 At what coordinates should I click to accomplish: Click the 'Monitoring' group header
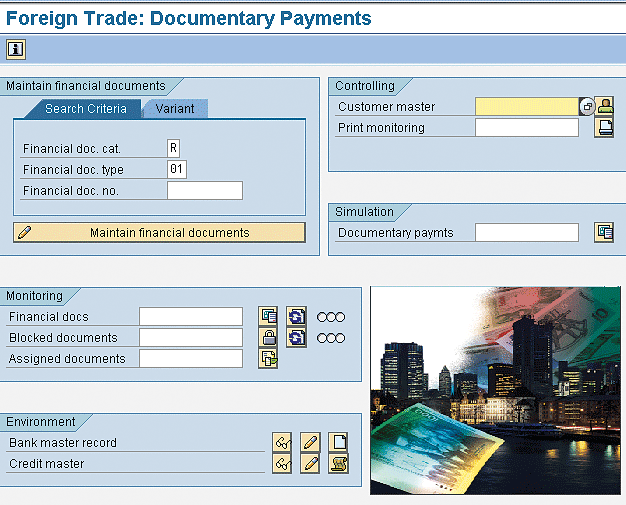(35, 296)
